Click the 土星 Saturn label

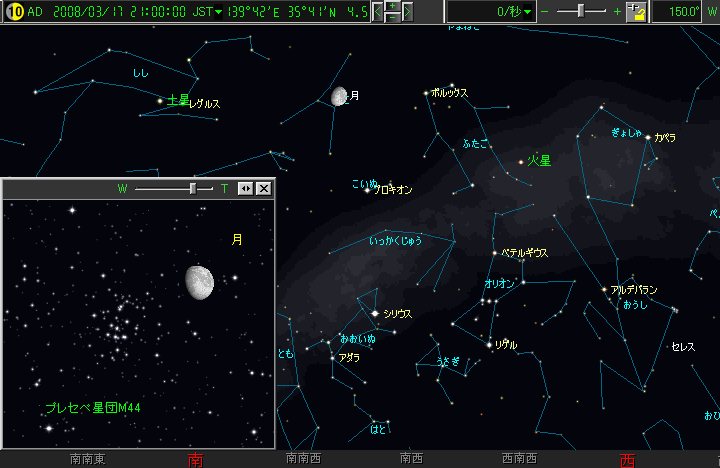point(178,100)
